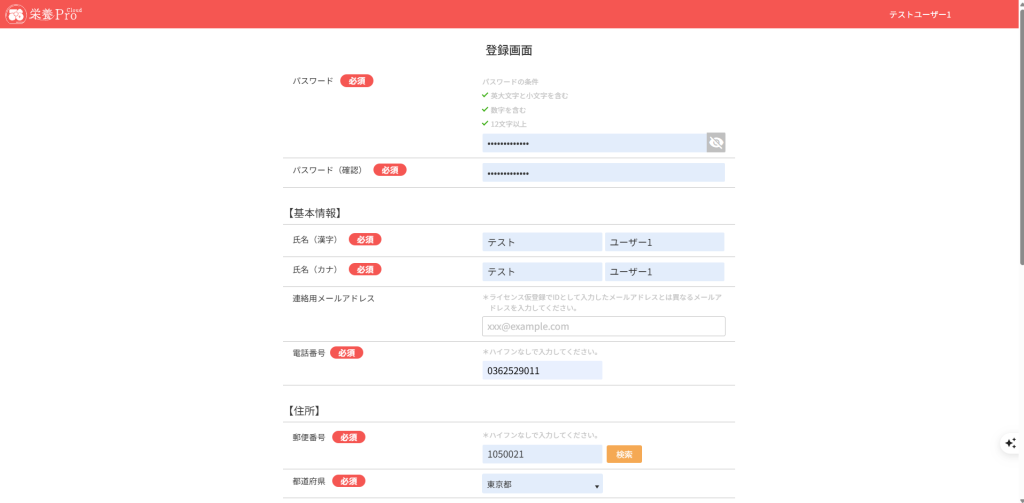This screenshot has height=503, width=1024.
Task: Open the sparkle assistant icon at right edge
Action: click(x=1010, y=443)
